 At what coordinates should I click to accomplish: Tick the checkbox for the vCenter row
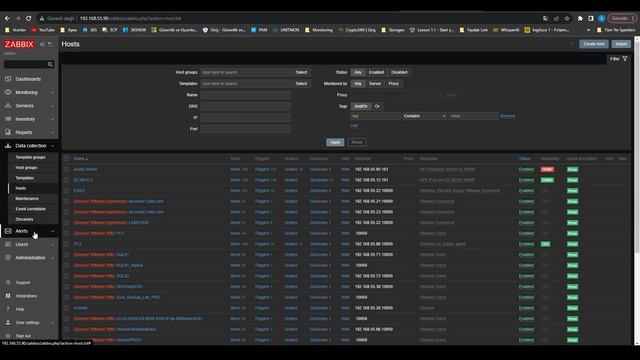coord(67,308)
